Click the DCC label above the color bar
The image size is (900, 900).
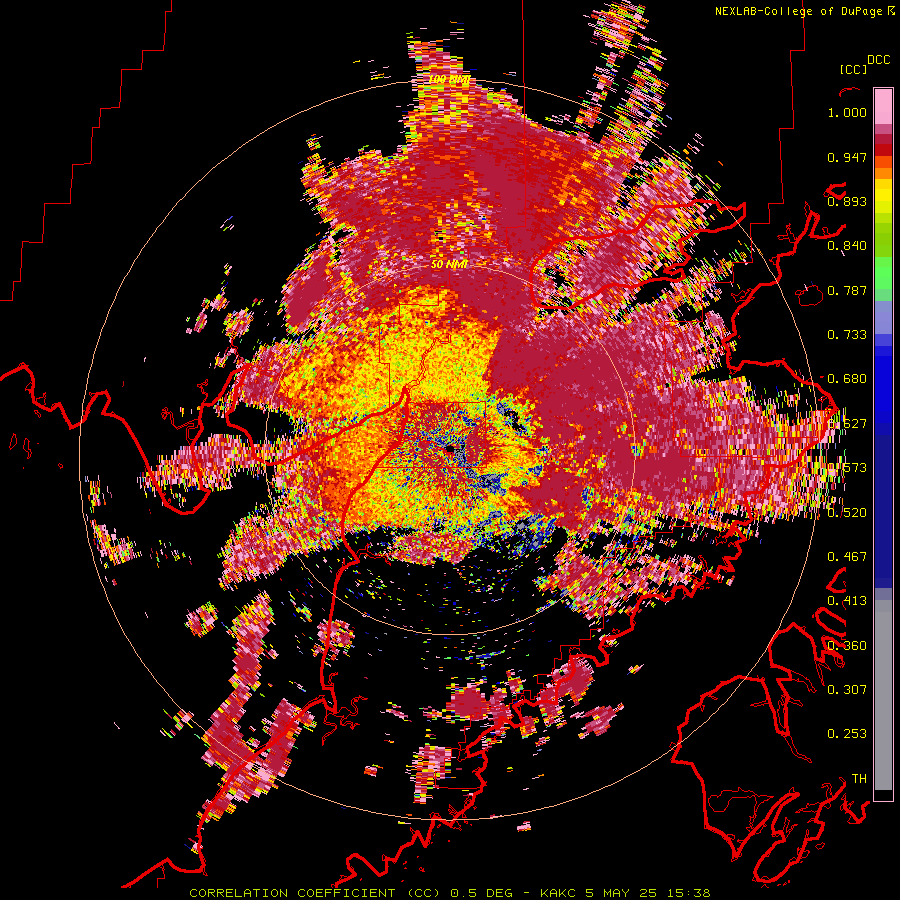(878, 60)
